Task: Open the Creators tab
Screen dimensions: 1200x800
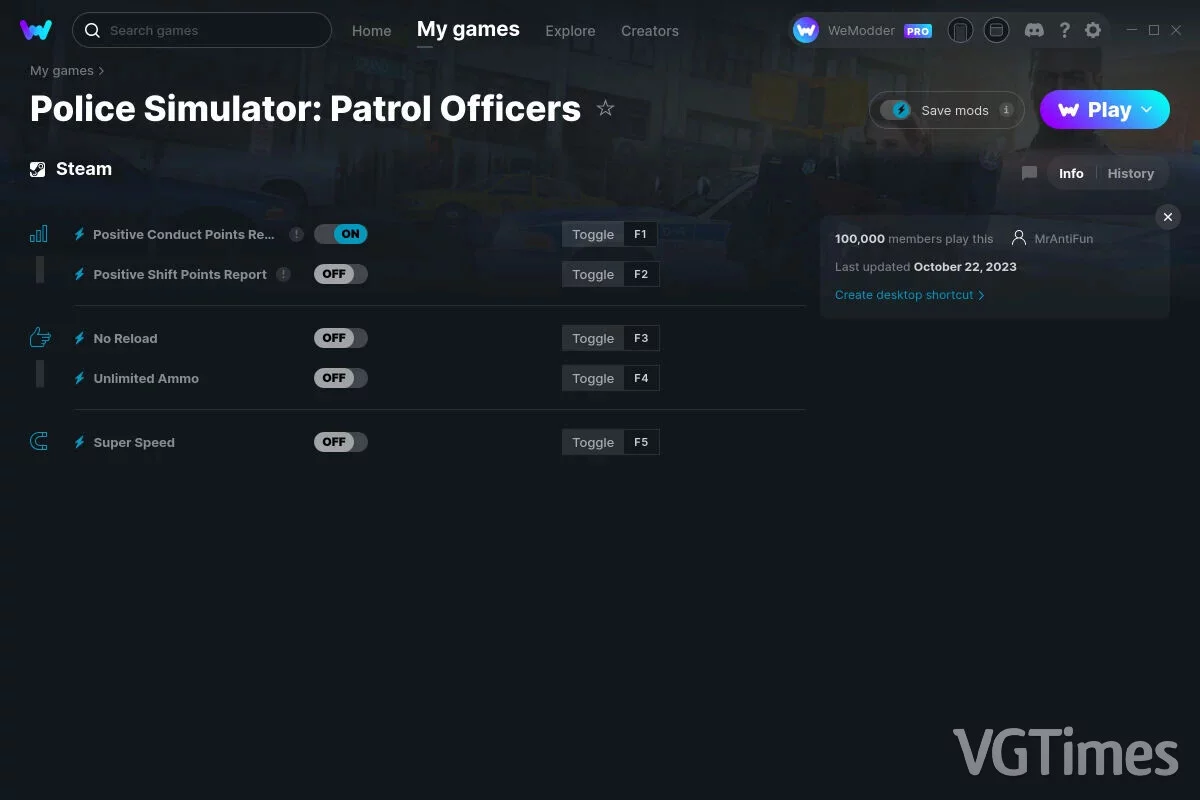Action: (650, 31)
